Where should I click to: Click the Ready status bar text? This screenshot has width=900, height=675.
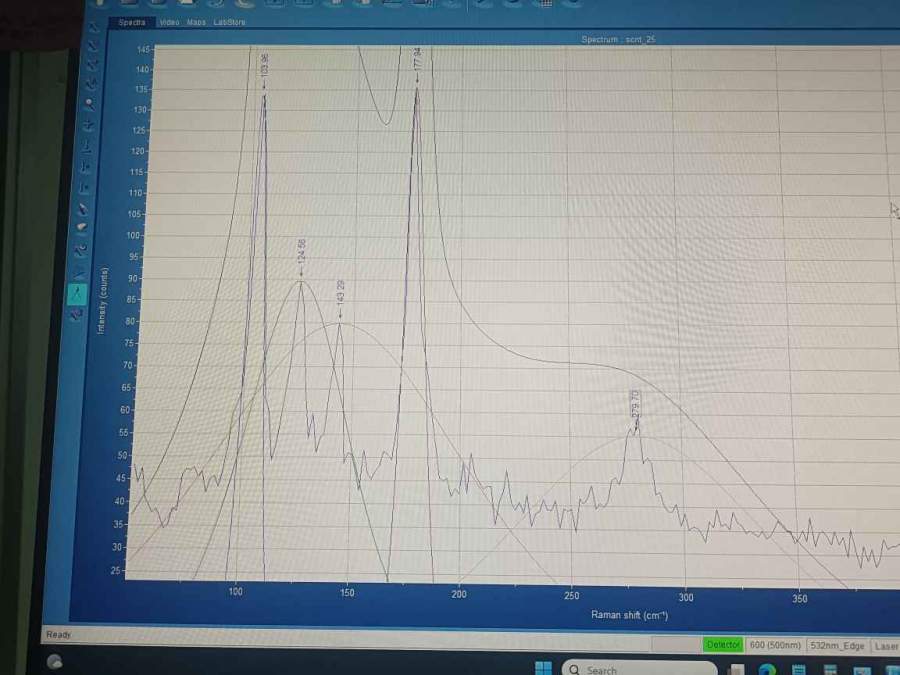(59, 634)
